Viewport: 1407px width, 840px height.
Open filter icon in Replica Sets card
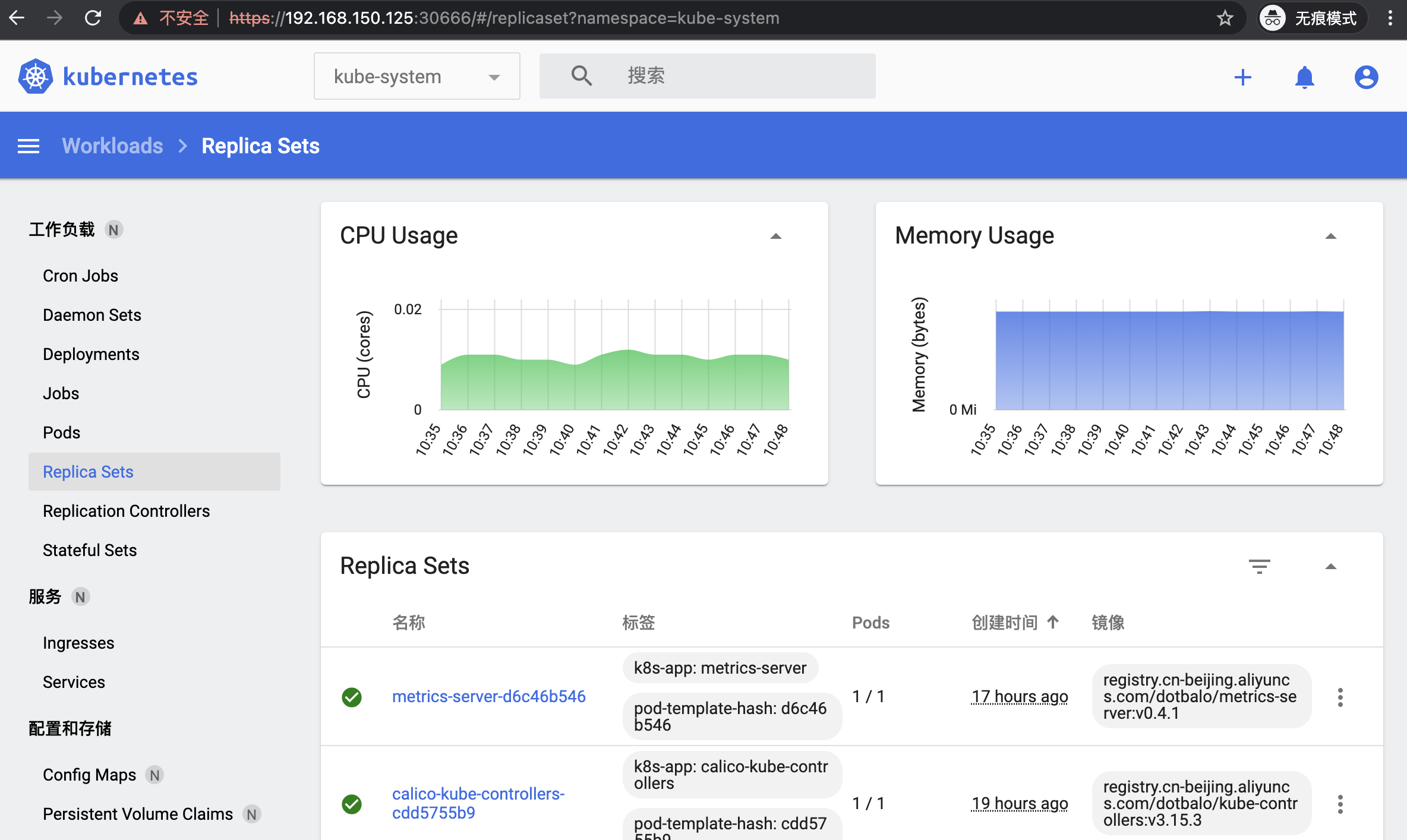point(1259,566)
